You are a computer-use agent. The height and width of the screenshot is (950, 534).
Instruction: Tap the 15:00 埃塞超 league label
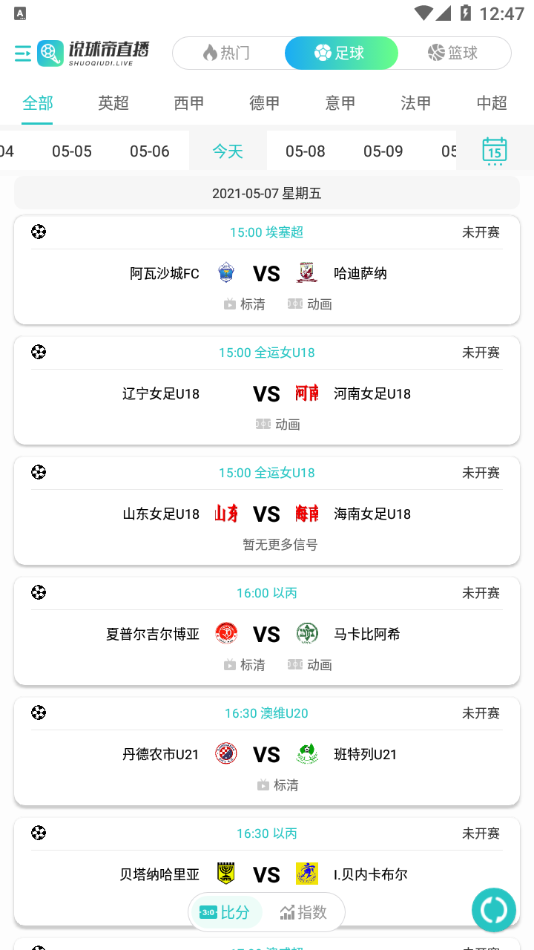pos(267,232)
